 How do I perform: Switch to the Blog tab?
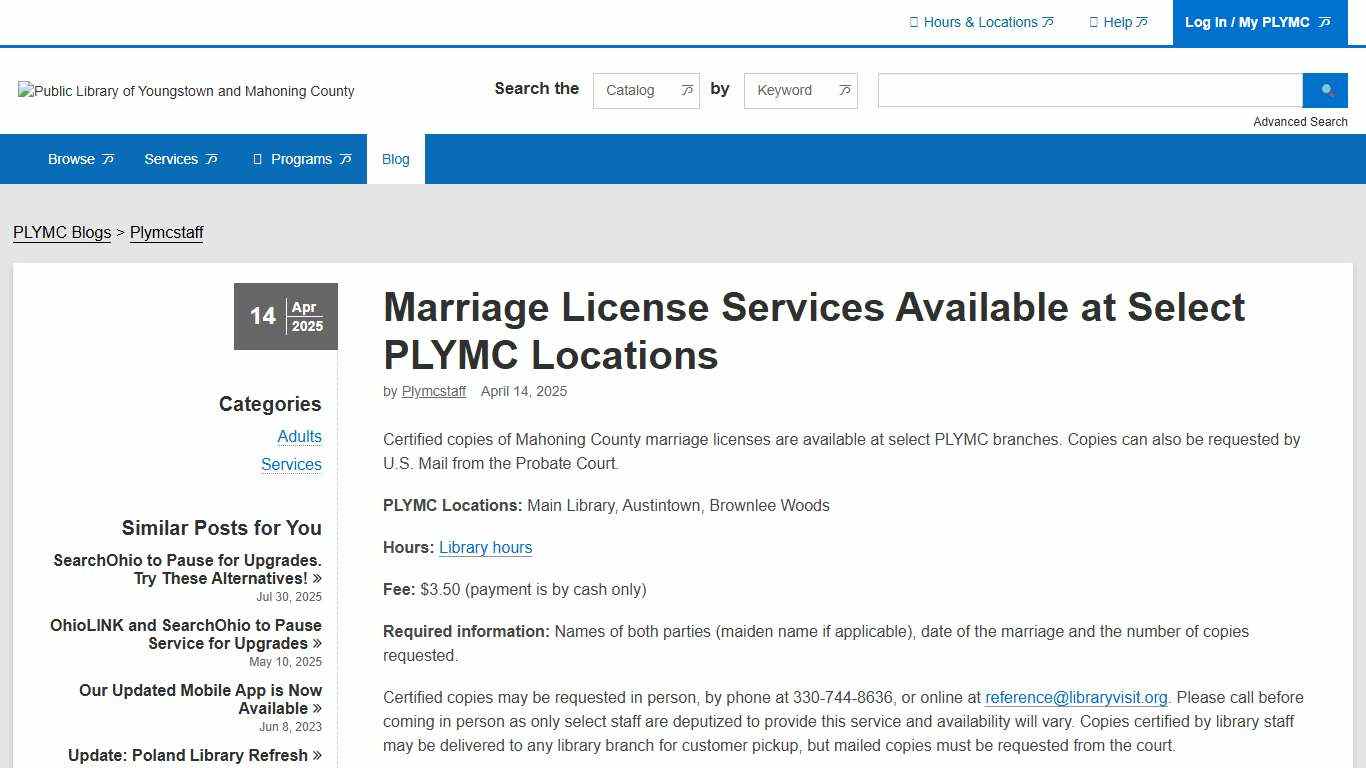pos(395,158)
